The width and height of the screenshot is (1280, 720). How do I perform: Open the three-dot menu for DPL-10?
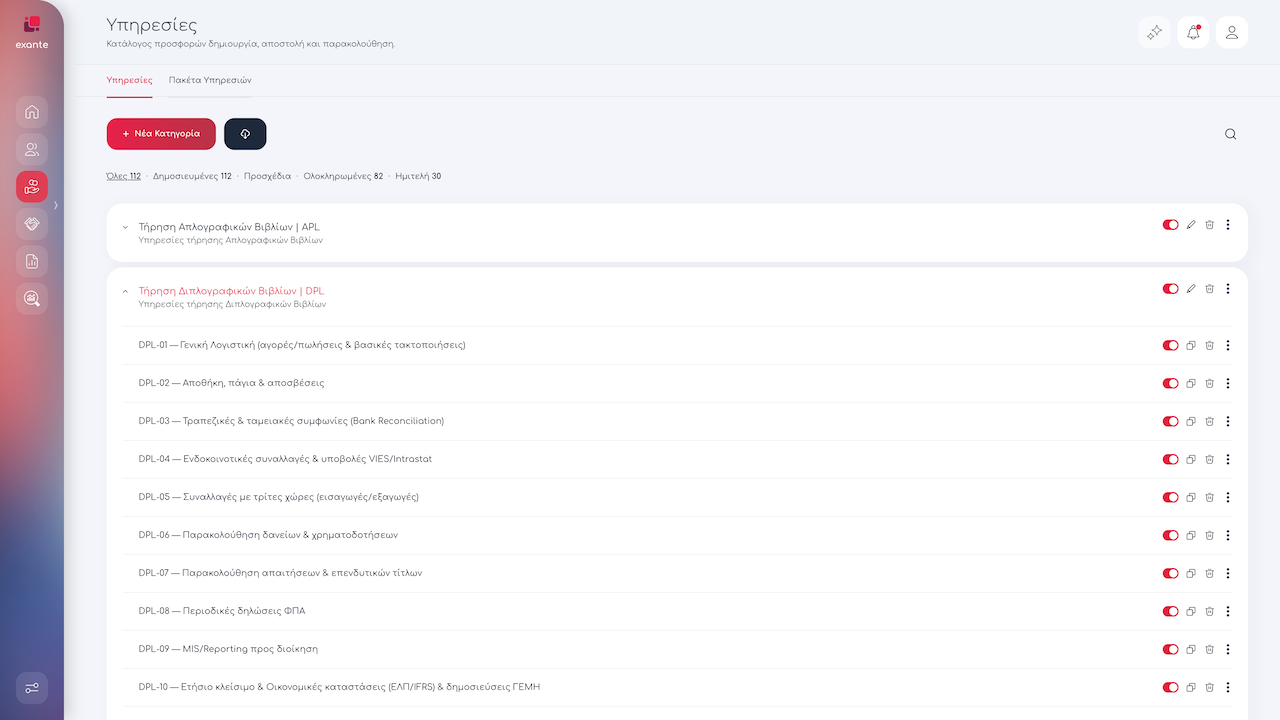tap(1228, 687)
